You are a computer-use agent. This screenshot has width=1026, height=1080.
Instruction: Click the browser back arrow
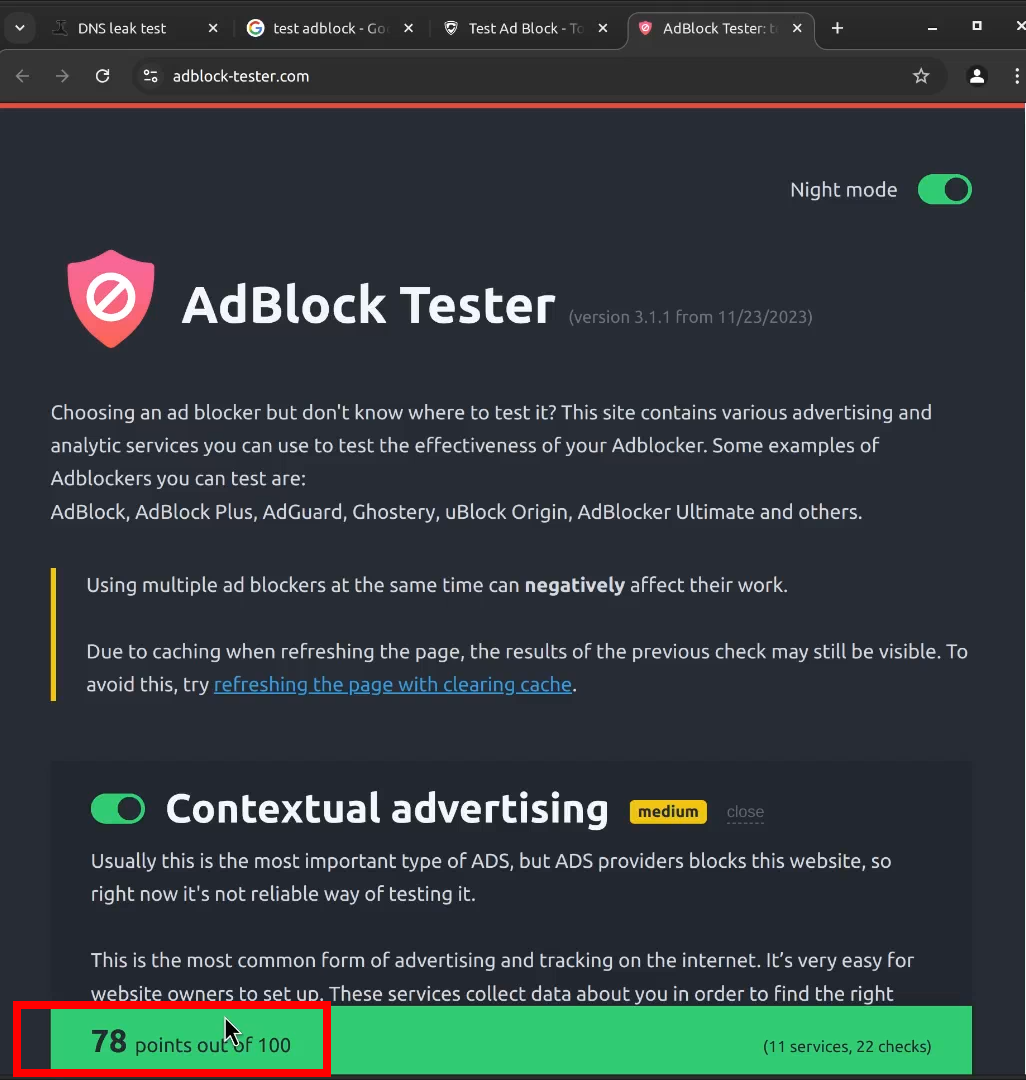point(23,76)
